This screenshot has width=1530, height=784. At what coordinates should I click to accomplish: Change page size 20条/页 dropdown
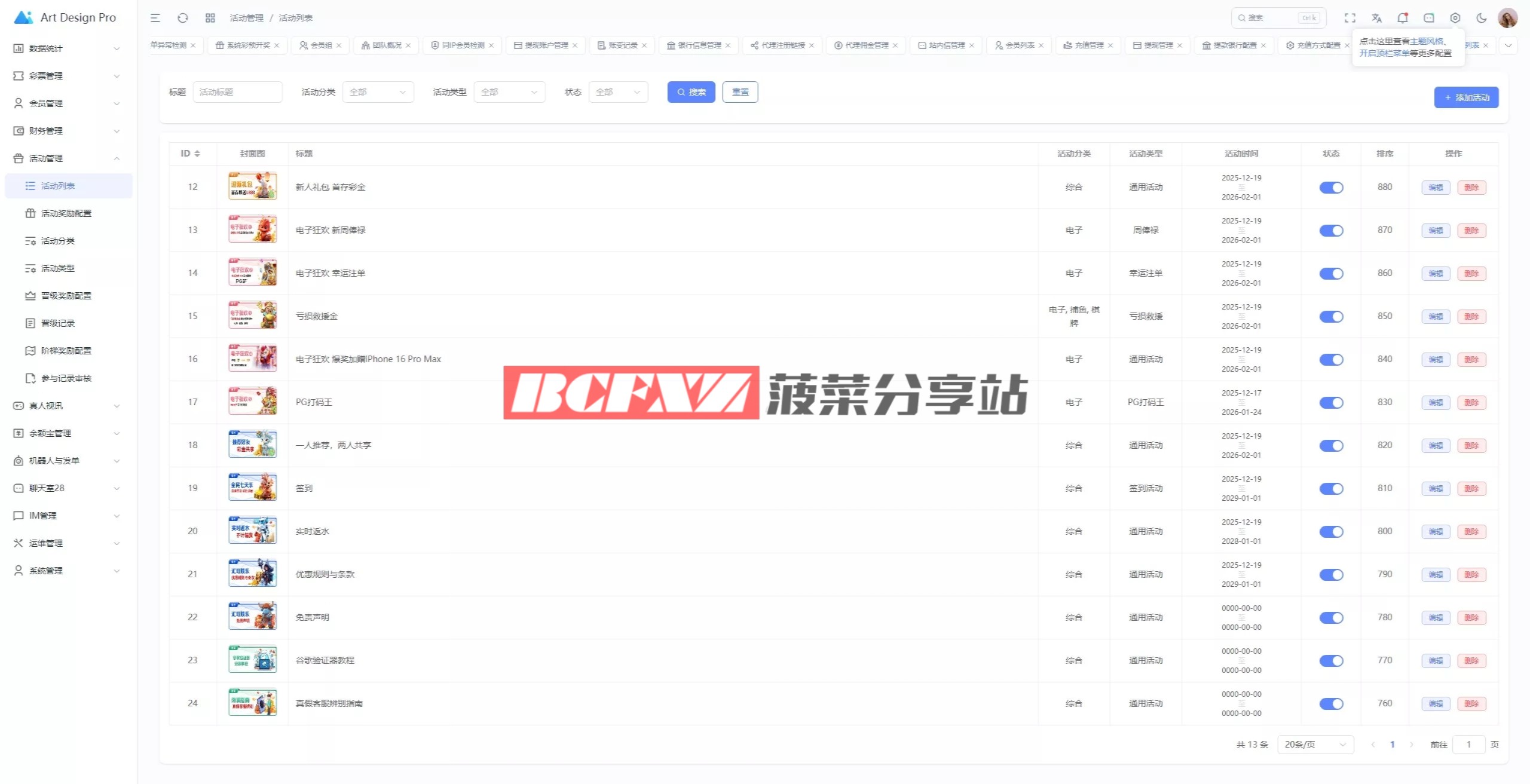[x=1315, y=745]
